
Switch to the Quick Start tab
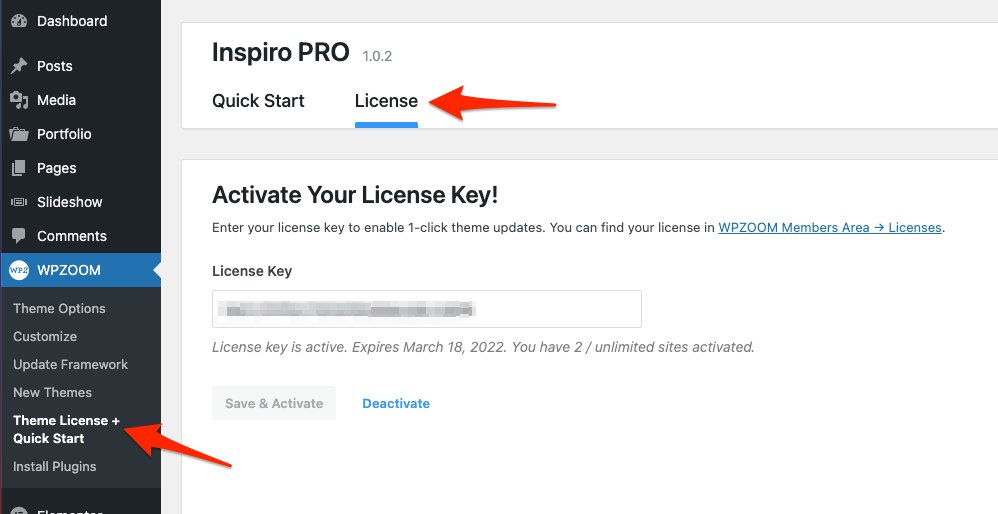click(258, 101)
